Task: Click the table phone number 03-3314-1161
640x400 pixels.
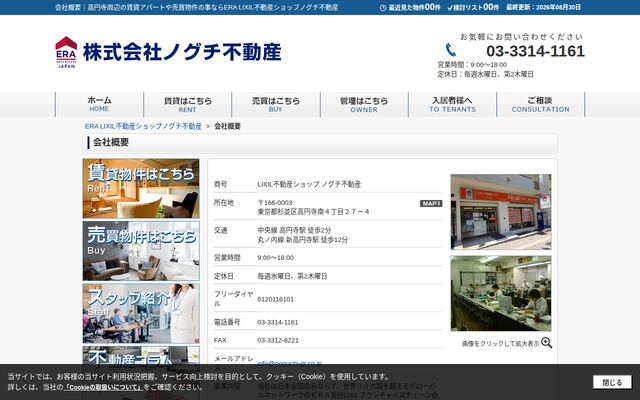Action: [278, 322]
